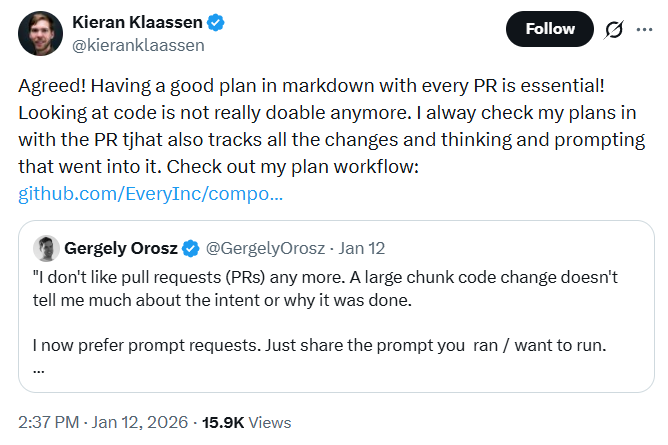This screenshot has width=668, height=445.
Task: Click the Gergely Orosz display name
Action: point(119,247)
